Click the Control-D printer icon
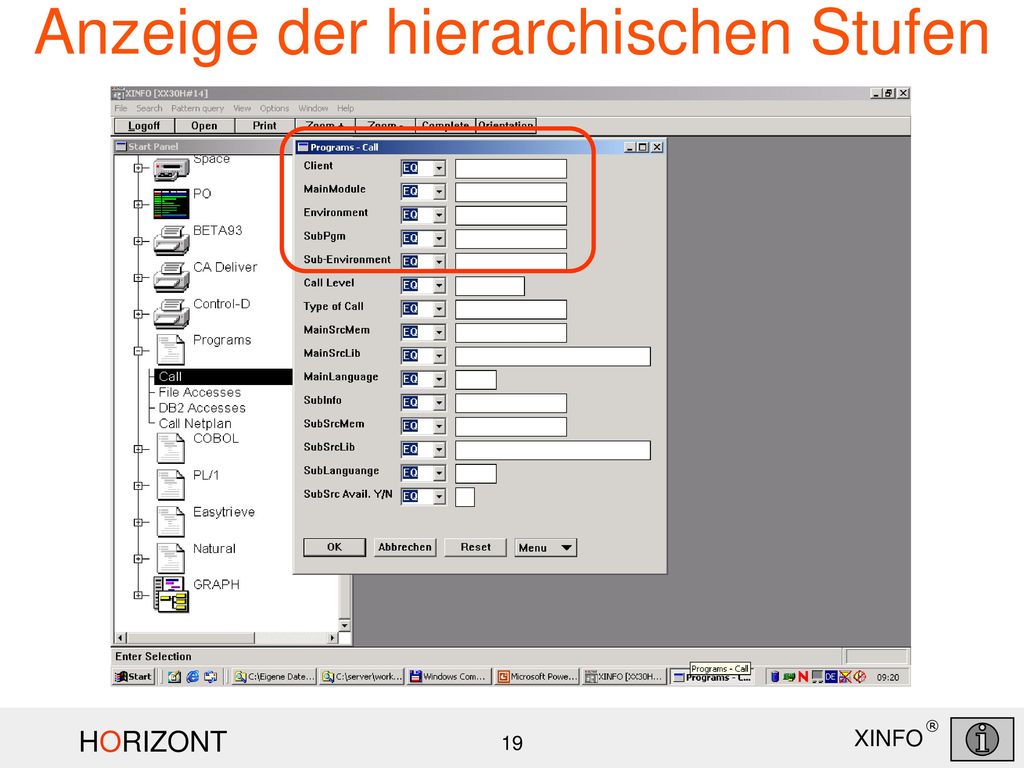This screenshot has width=1024, height=768. pyautogui.click(x=172, y=313)
